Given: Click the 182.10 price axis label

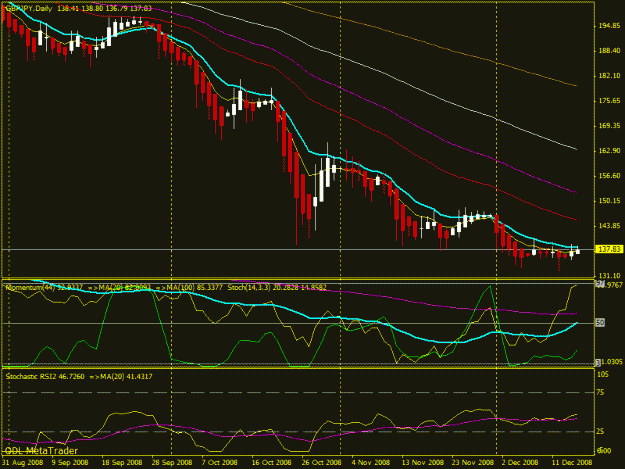Looking at the screenshot, I should point(609,76).
